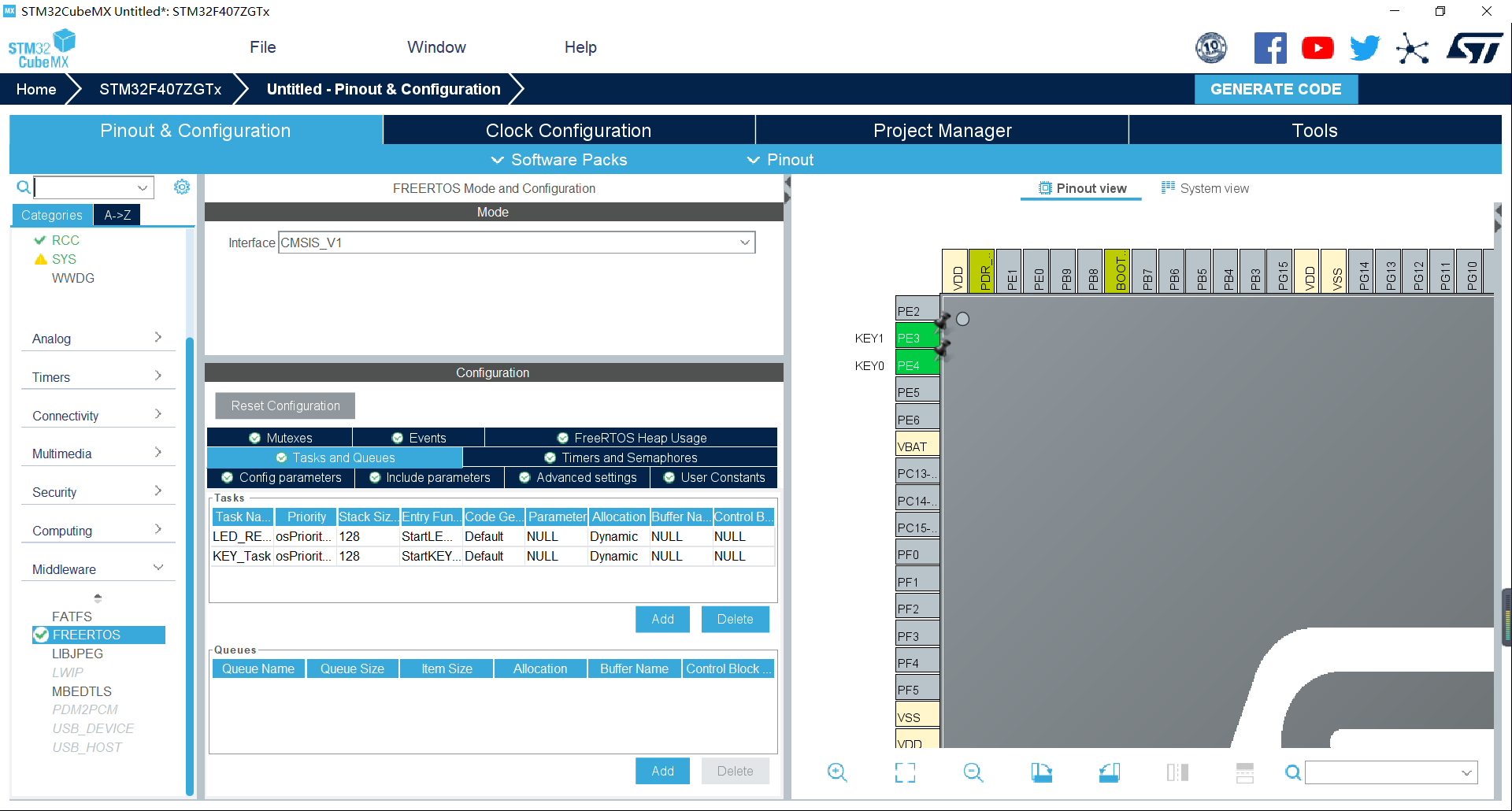Open the Window menu

tap(436, 47)
